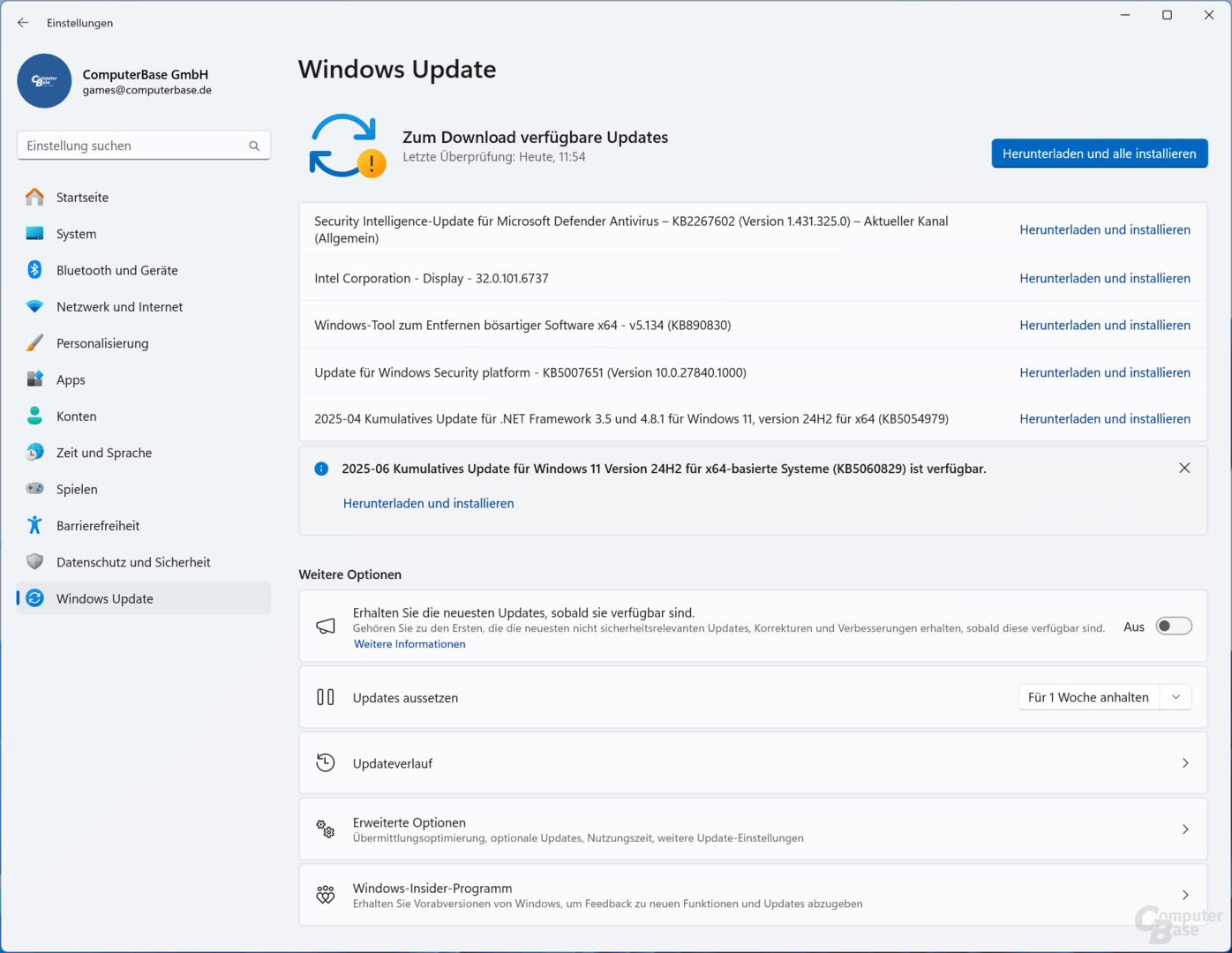Click the pause icon next to Updates aussetzen
Image resolution: width=1232 pixels, height=953 pixels.
click(x=326, y=697)
